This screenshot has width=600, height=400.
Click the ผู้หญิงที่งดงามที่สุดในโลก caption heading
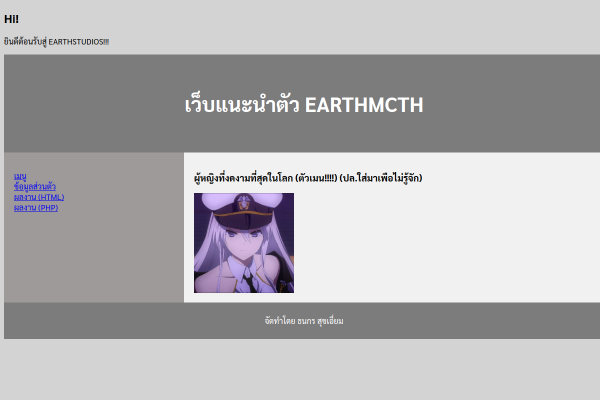pos(308,178)
